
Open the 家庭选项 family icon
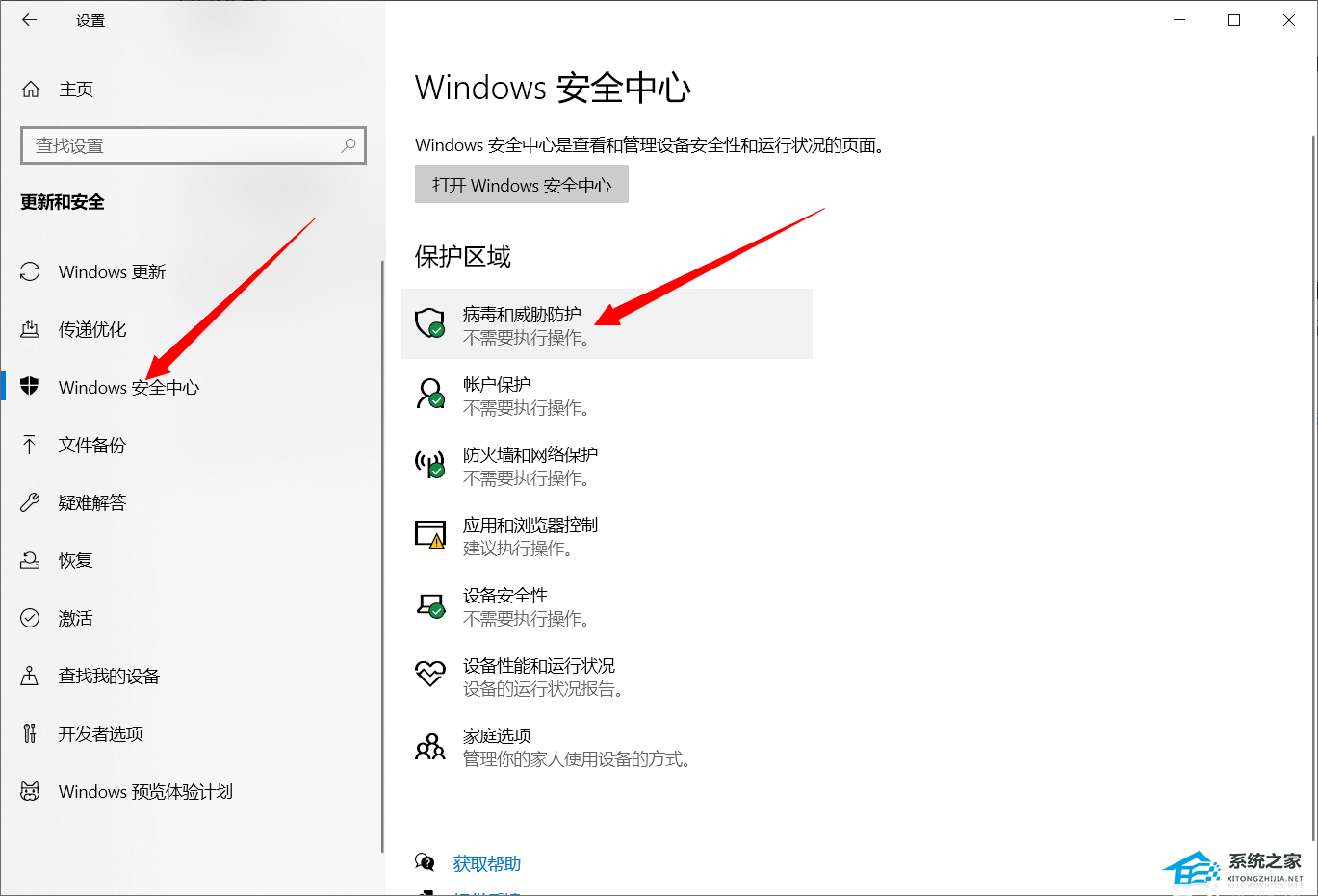tap(429, 746)
